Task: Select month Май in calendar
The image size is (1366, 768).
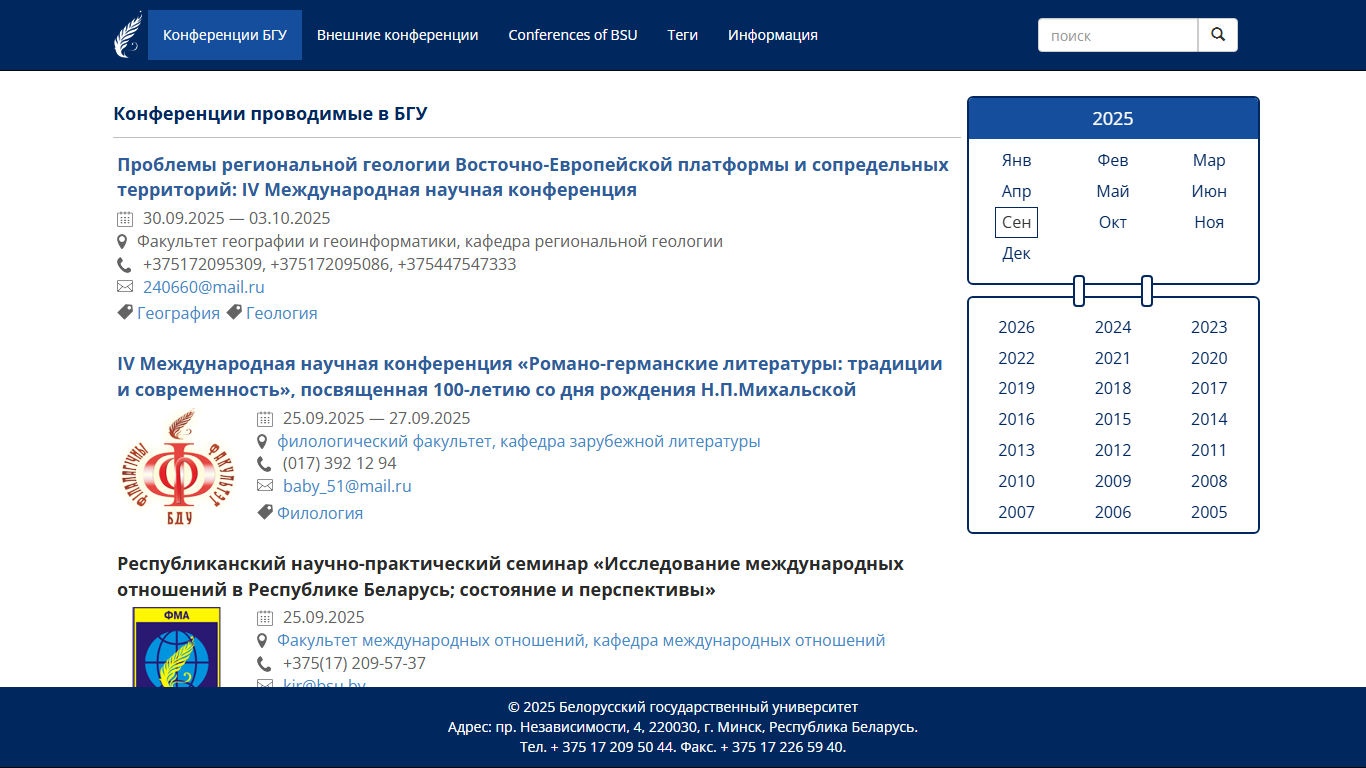Action: pyautogui.click(x=1113, y=191)
